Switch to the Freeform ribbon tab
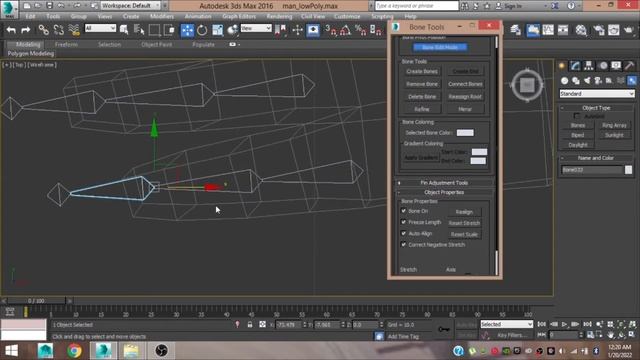640x360 pixels. point(66,44)
